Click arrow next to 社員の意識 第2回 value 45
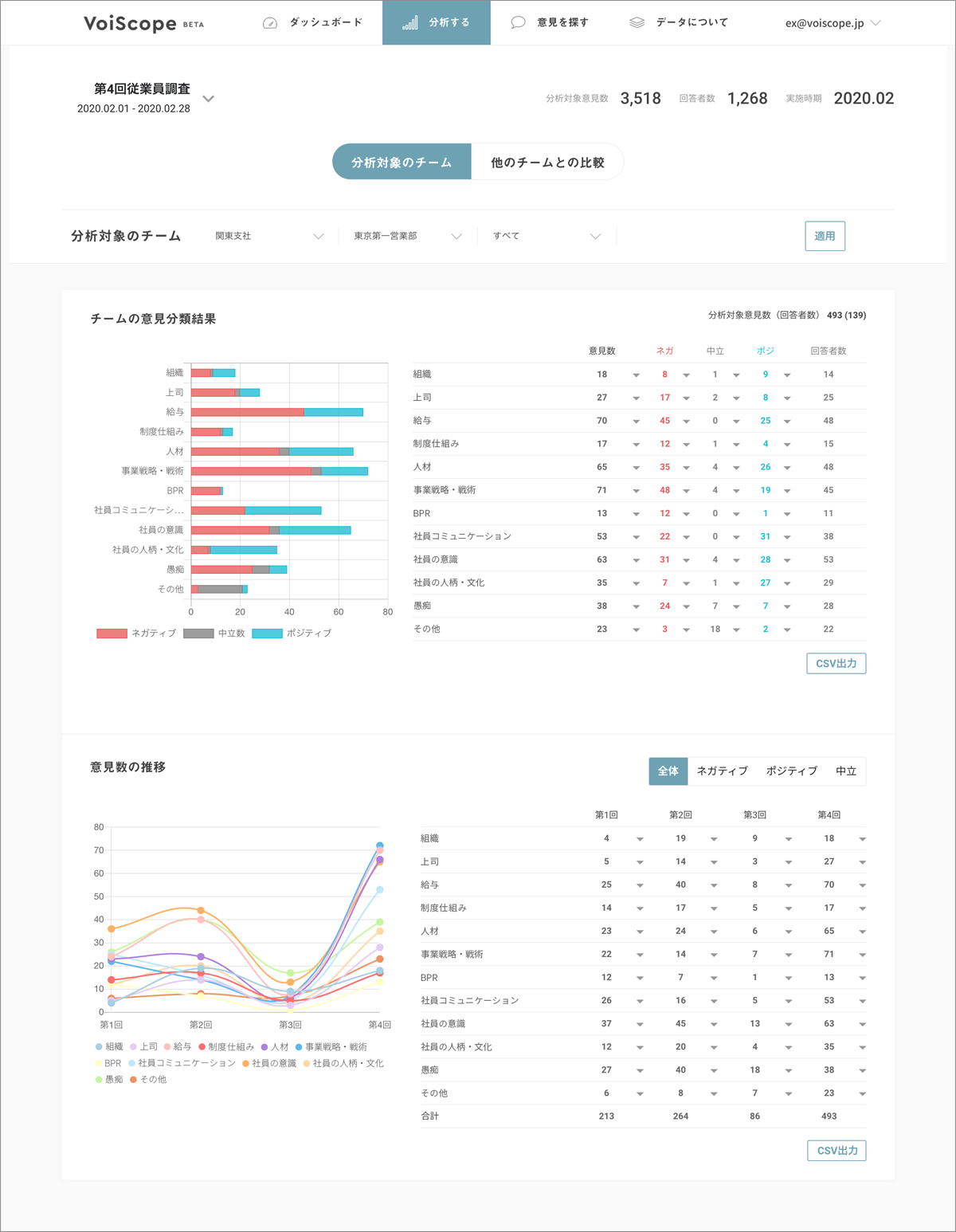 coord(714,1024)
